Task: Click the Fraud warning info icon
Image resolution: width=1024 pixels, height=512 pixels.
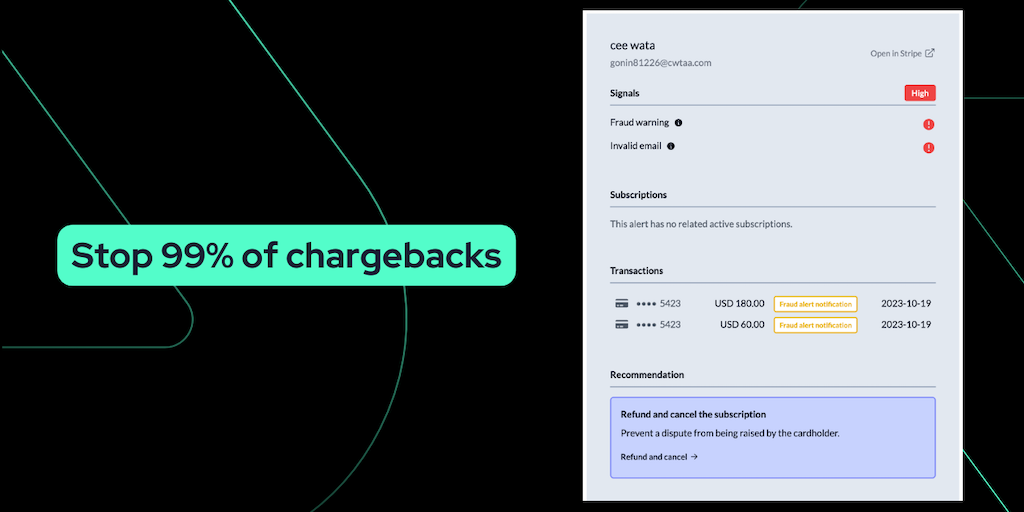Action: (678, 123)
